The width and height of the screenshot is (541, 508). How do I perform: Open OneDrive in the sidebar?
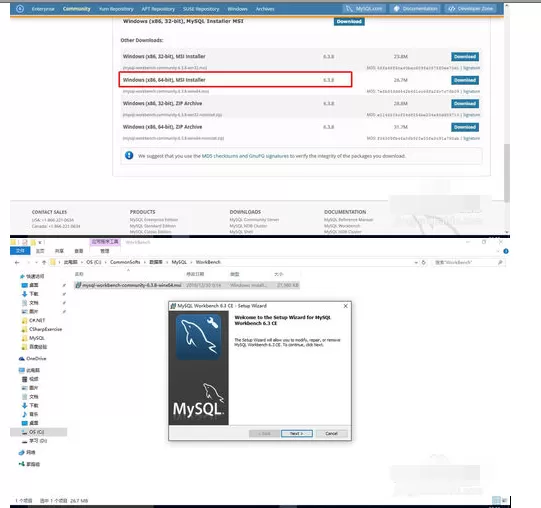[x=32, y=359]
